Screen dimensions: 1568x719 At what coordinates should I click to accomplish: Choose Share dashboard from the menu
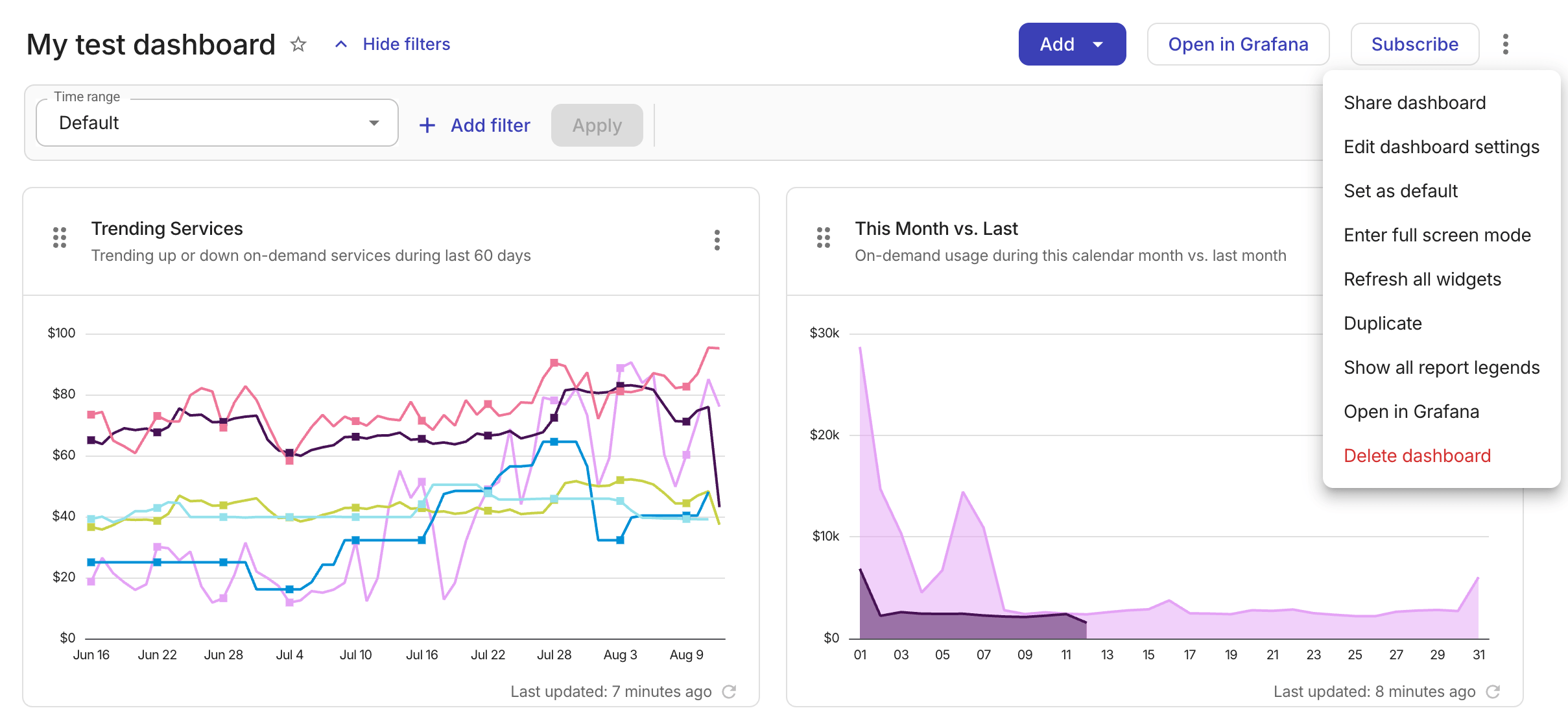tap(1414, 103)
